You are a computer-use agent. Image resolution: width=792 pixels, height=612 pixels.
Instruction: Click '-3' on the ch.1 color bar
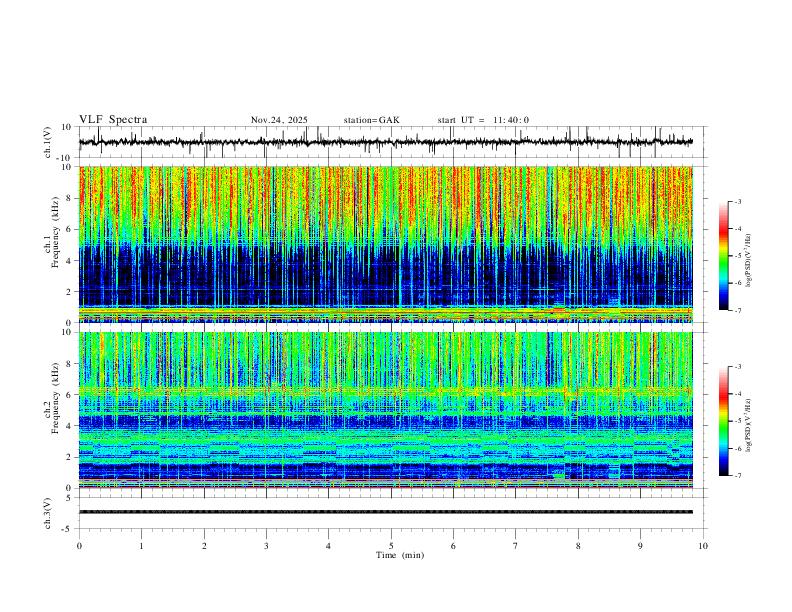(738, 201)
